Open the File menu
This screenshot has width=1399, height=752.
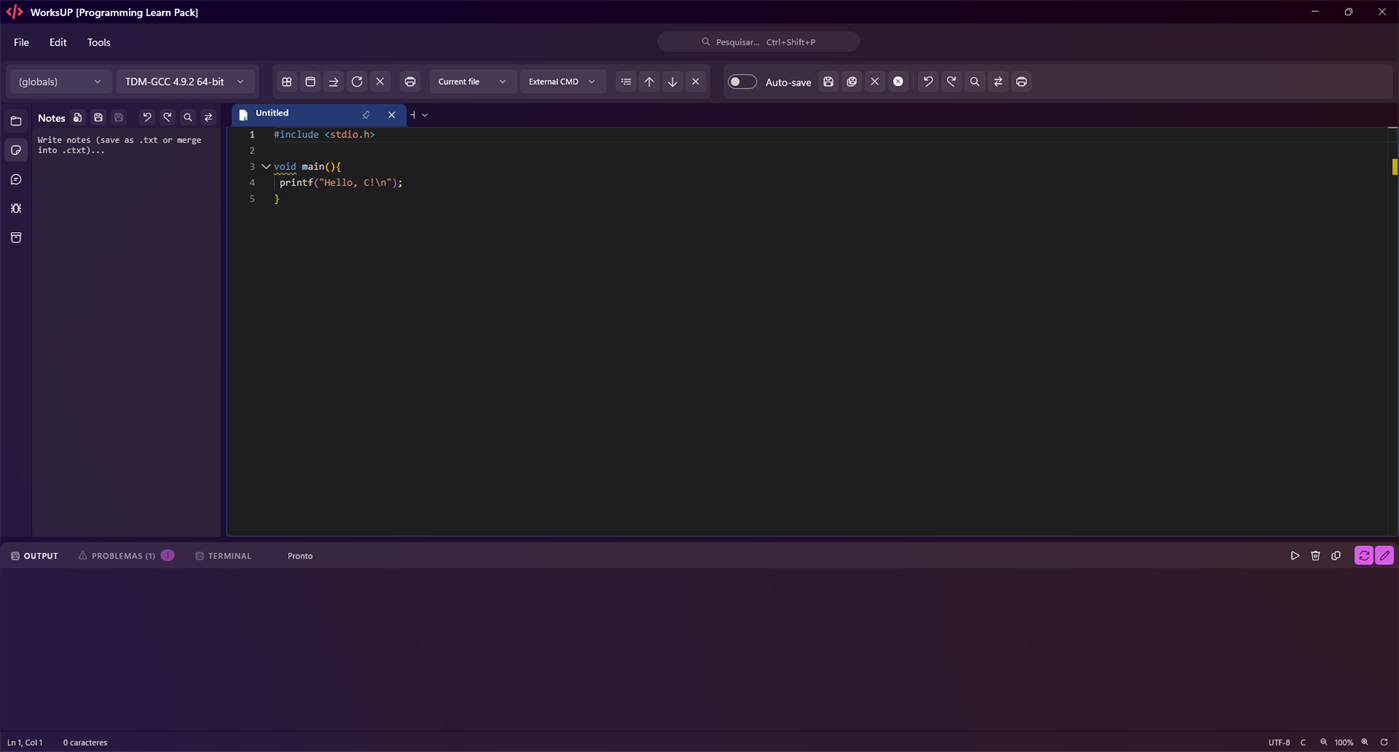point(21,43)
